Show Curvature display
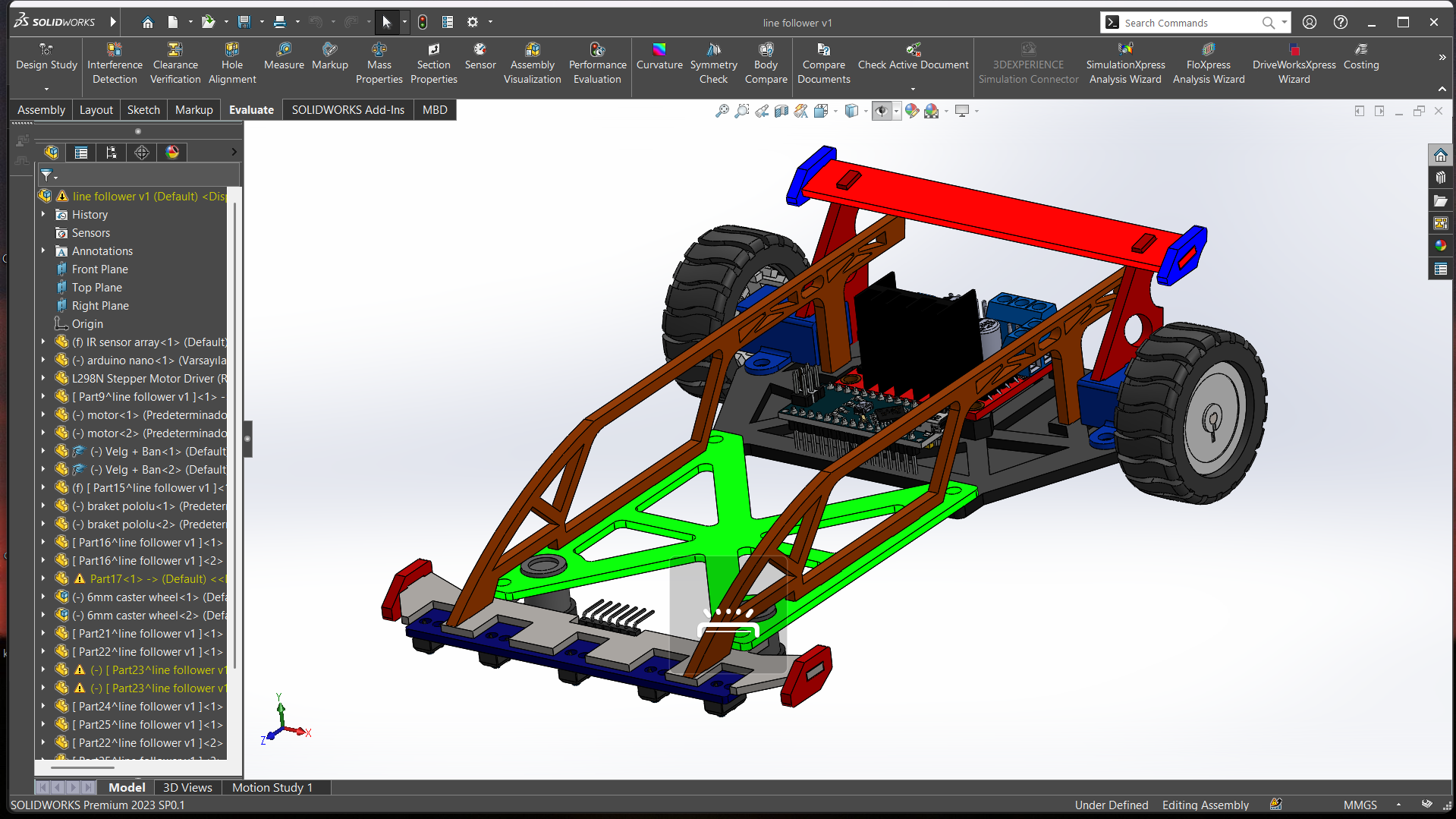The image size is (1456, 819). pyautogui.click(x=659, y=57)
